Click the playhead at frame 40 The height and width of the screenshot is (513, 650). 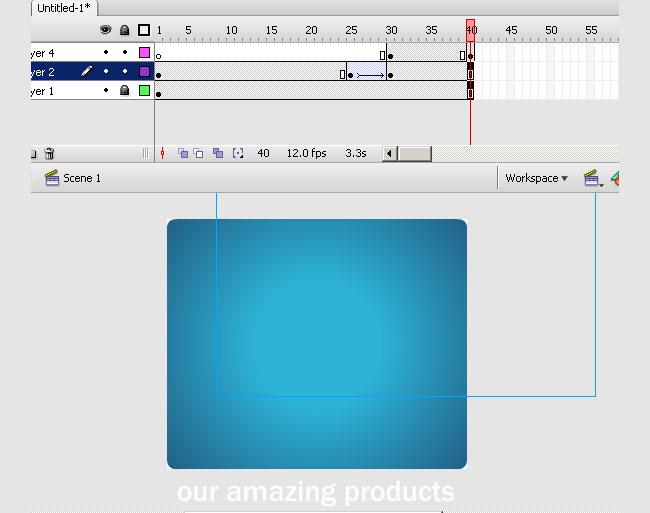[471, 30]
